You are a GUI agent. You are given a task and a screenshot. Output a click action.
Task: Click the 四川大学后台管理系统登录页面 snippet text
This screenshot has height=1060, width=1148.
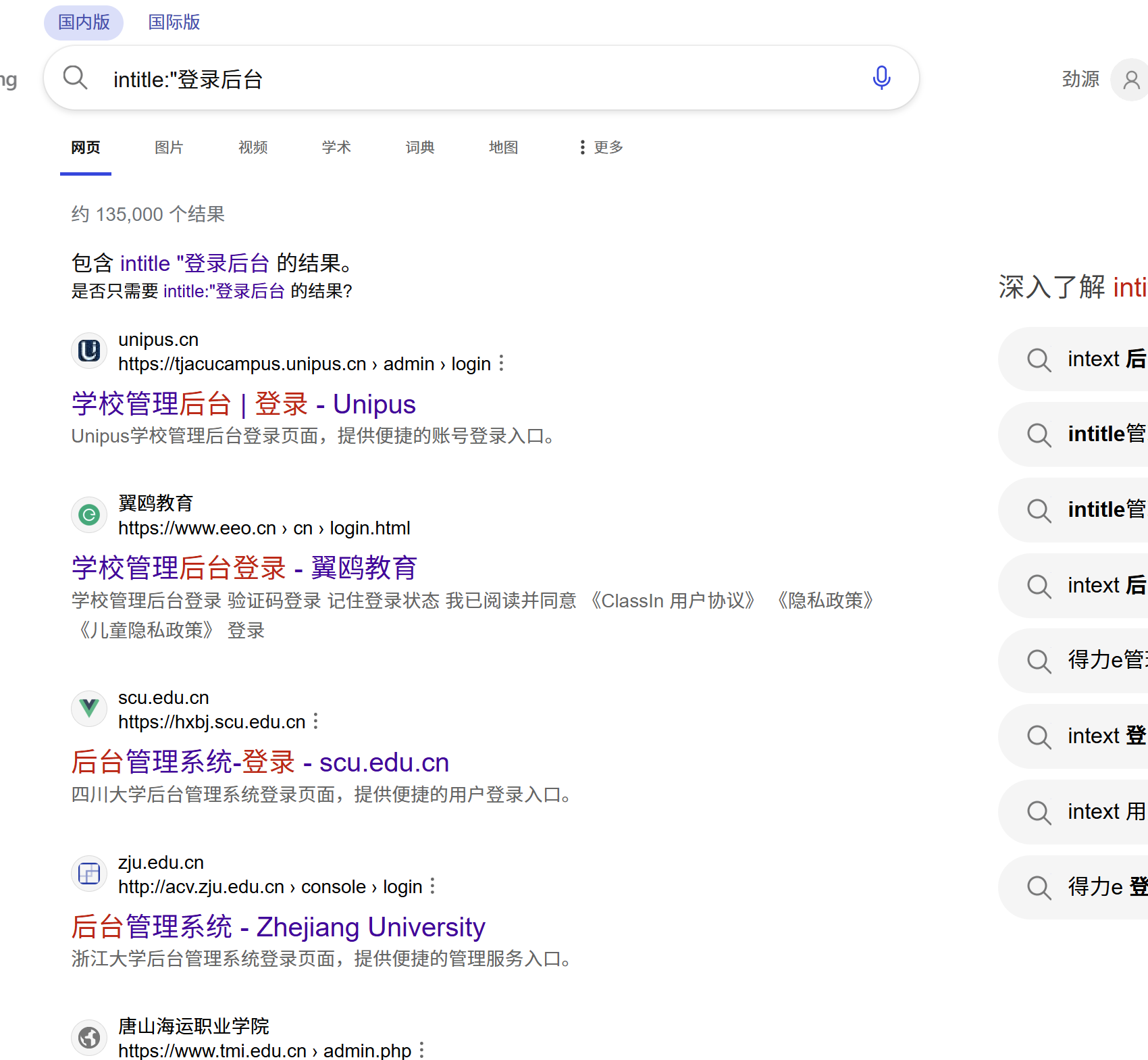click(322, 794)
